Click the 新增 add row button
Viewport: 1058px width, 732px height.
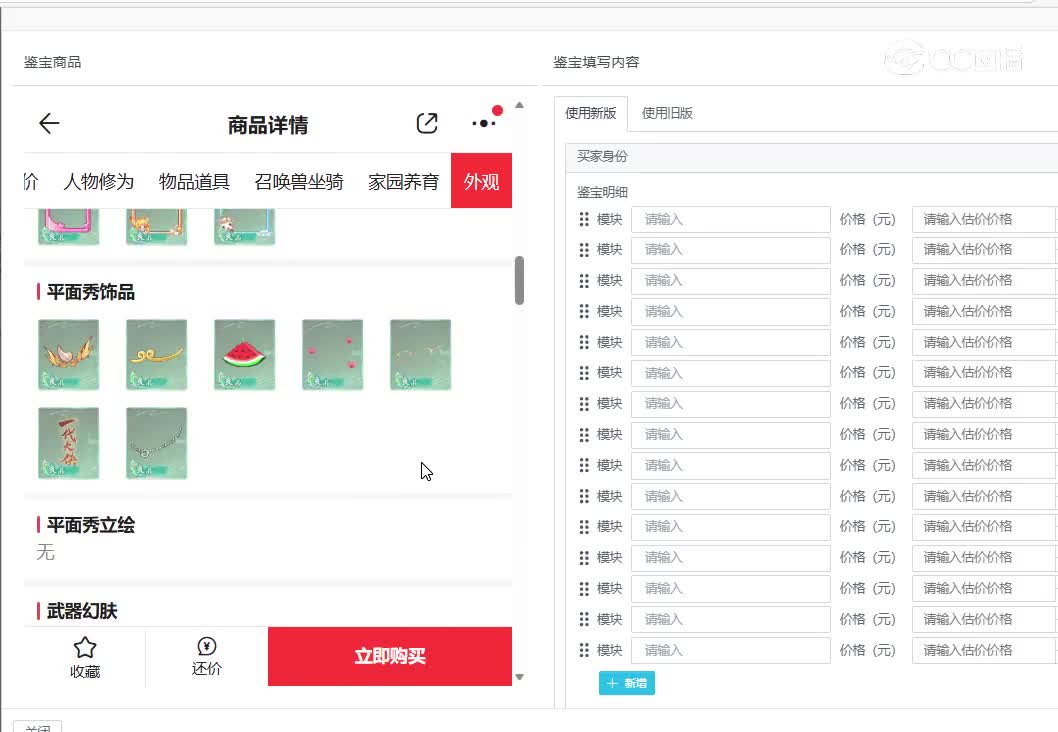click(x=627, y=683)
